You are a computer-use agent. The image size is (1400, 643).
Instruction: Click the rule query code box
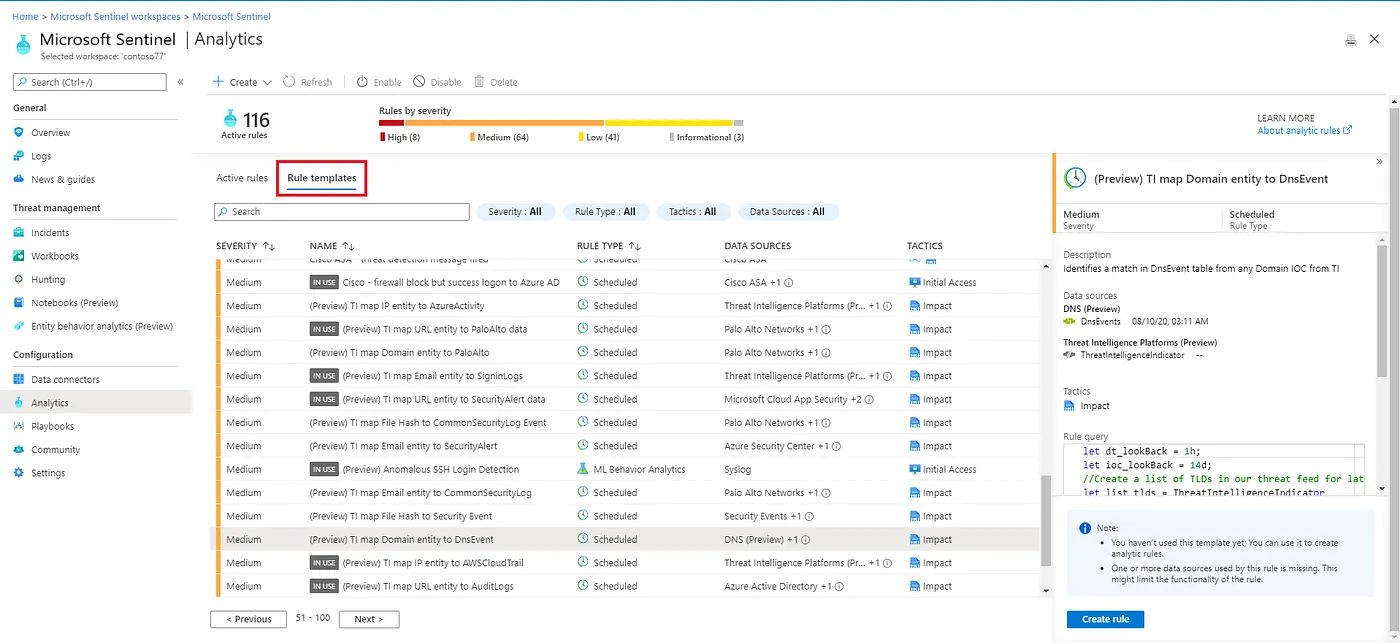pyautogui.click(x=1214, y=472)
